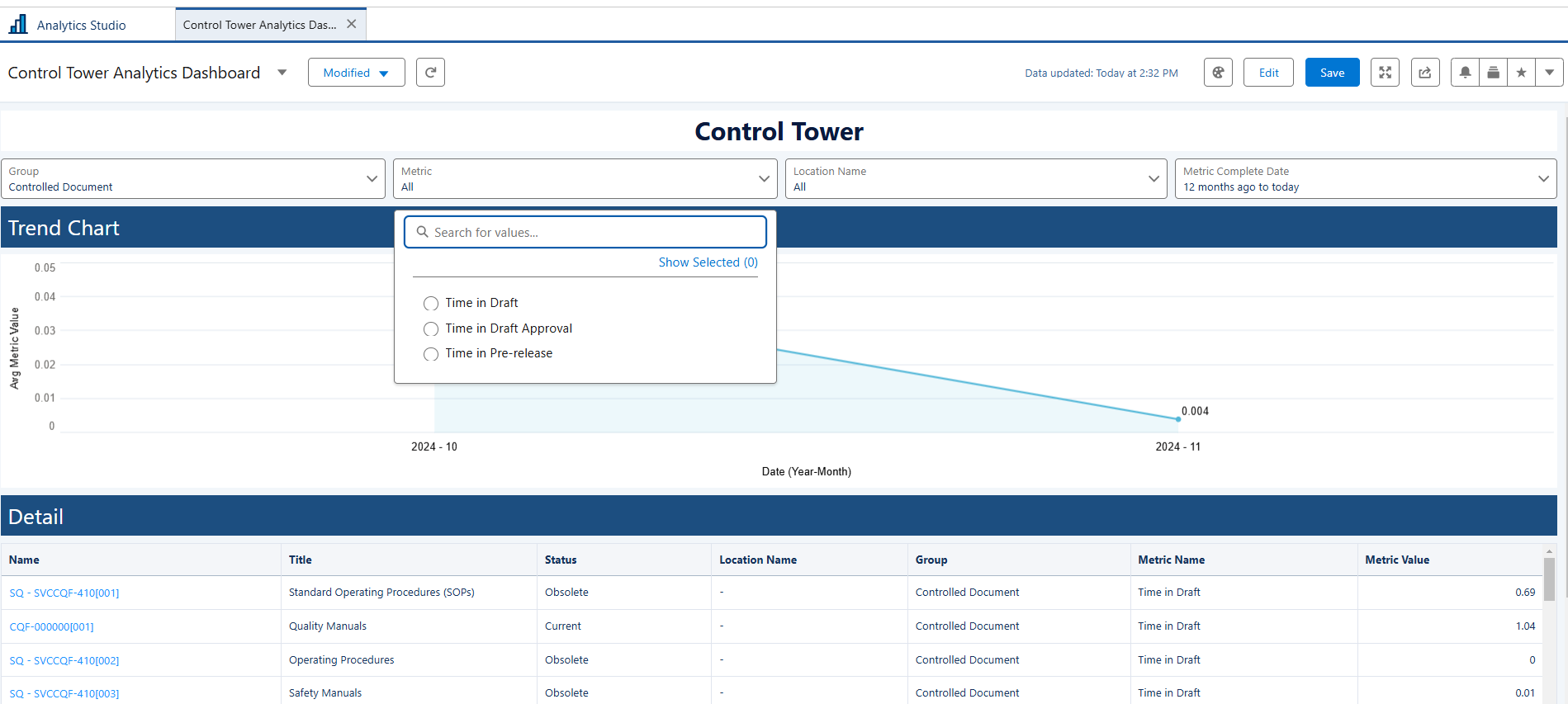The image size is (1568, 704).
Task: Open notifications bell icon
Action: click(1465, 73)
